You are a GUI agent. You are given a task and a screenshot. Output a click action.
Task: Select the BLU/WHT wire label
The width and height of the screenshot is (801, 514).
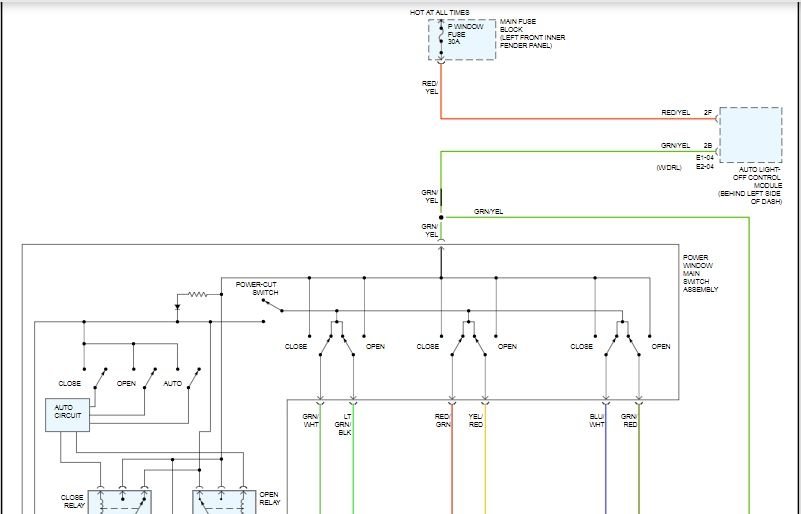596,420
